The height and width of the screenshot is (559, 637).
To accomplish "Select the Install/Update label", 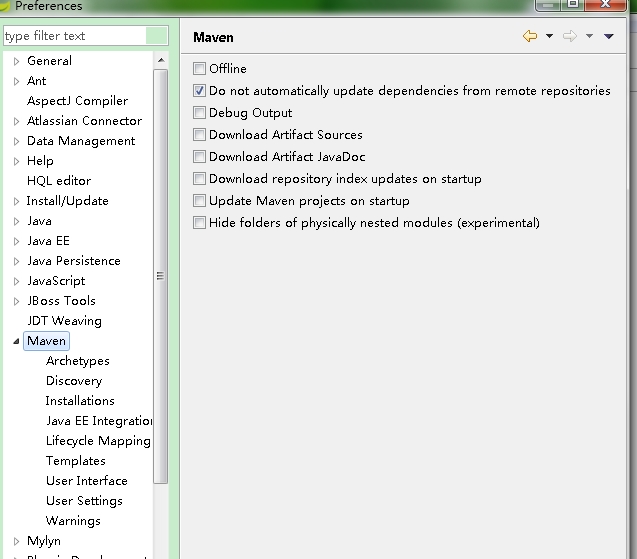I will [67, 201].
